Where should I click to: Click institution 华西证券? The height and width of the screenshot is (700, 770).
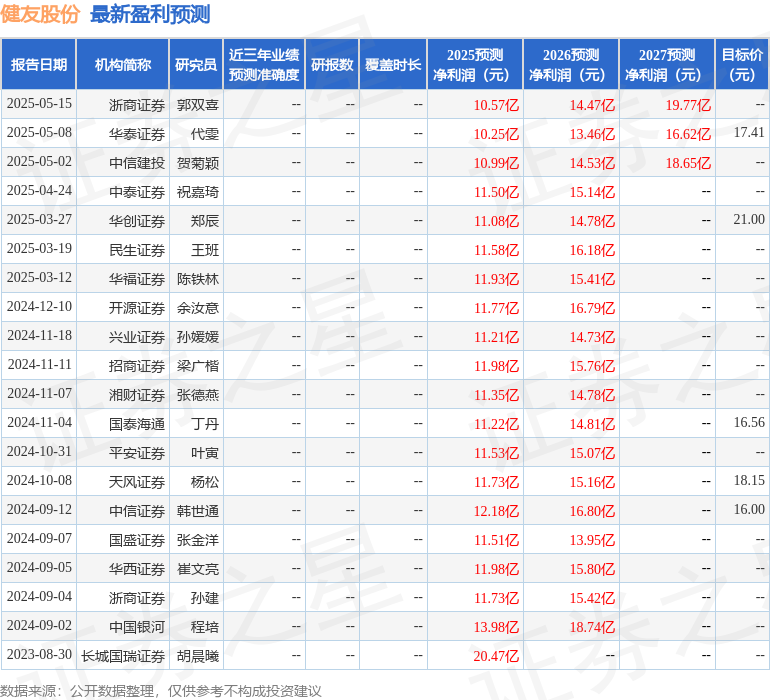137,569
